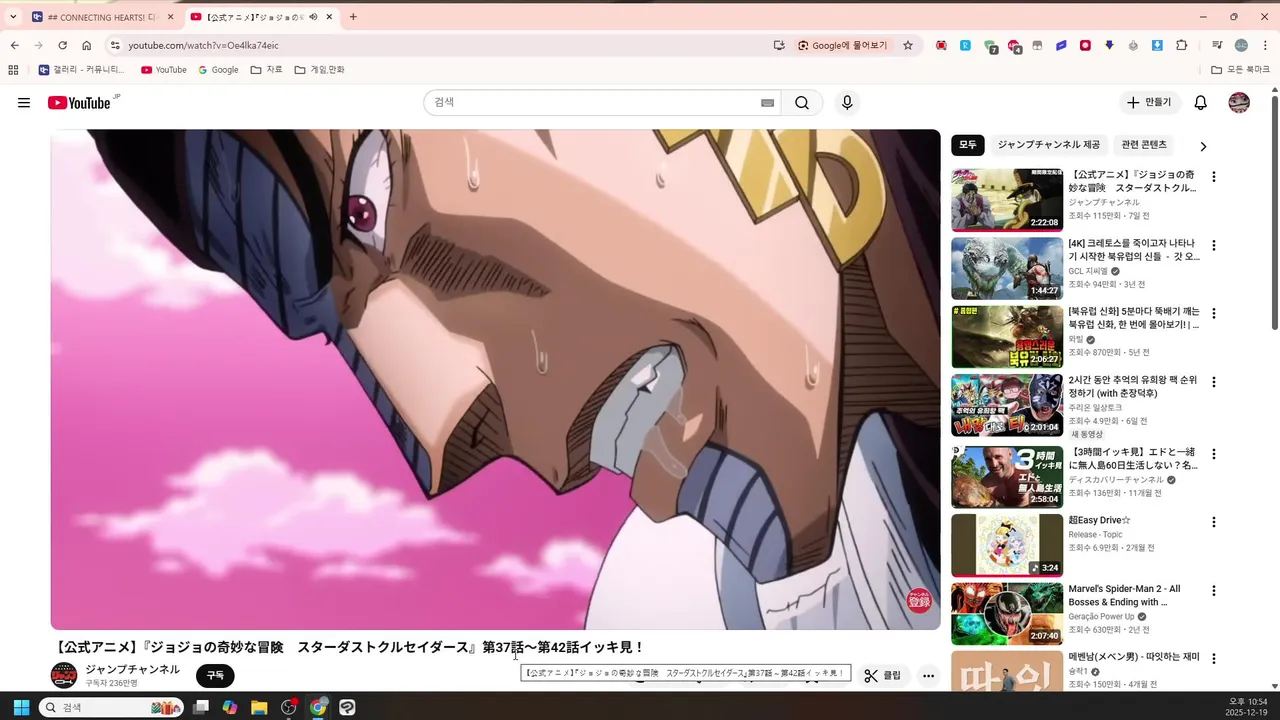Open the Chrome home page button

pos(87,45)
